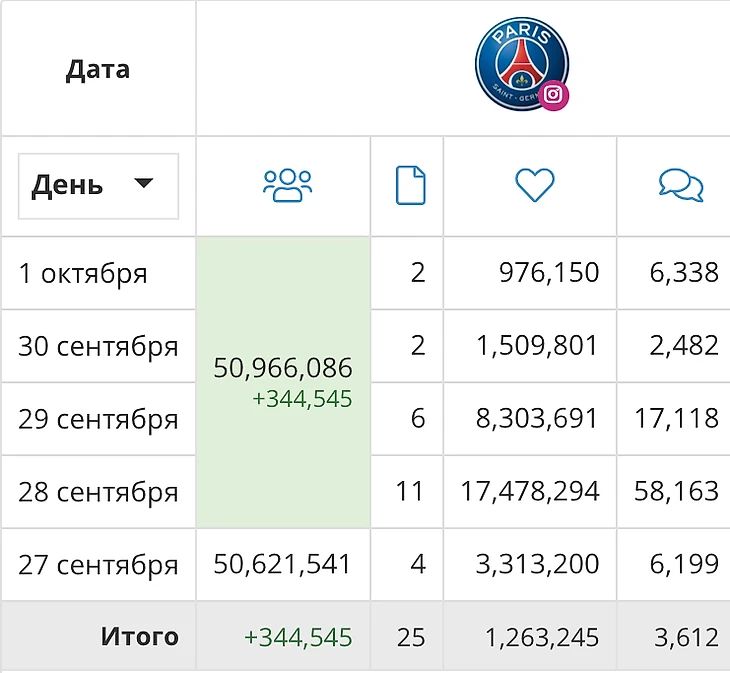Click the 17,478,294 likes value

pos(530,492)
